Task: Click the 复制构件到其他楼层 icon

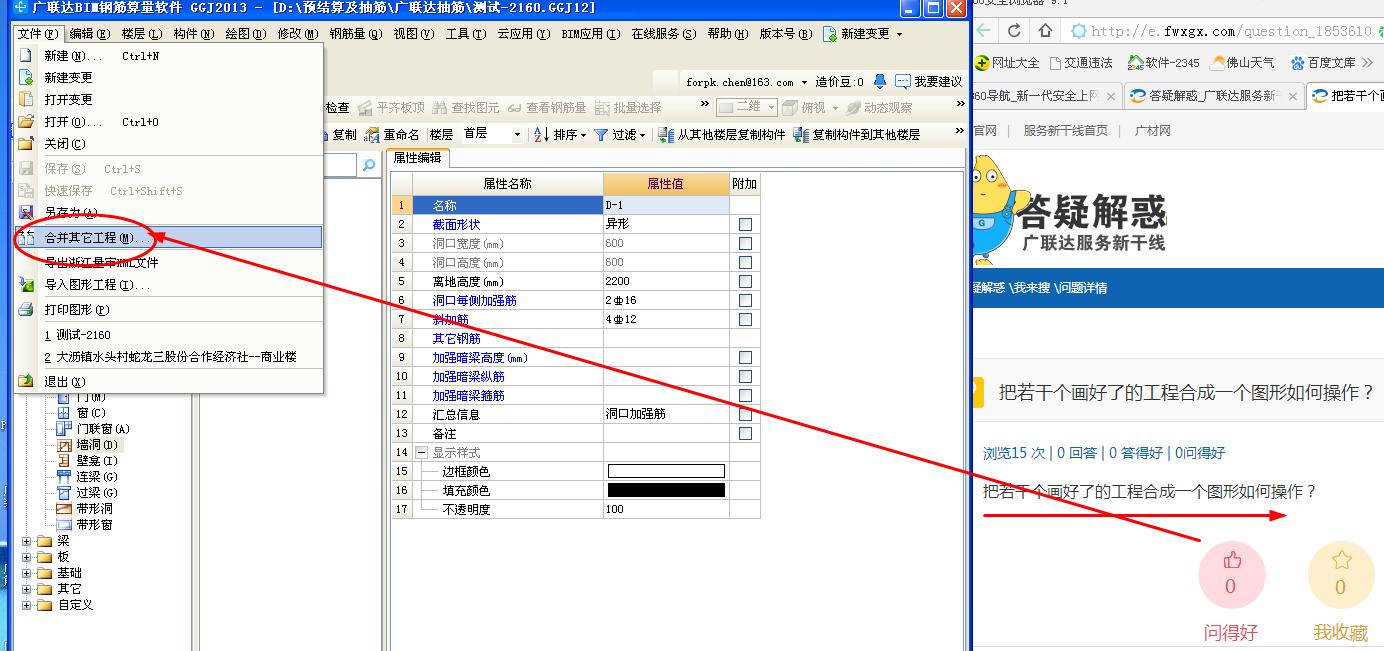Action: coord(801,135)
